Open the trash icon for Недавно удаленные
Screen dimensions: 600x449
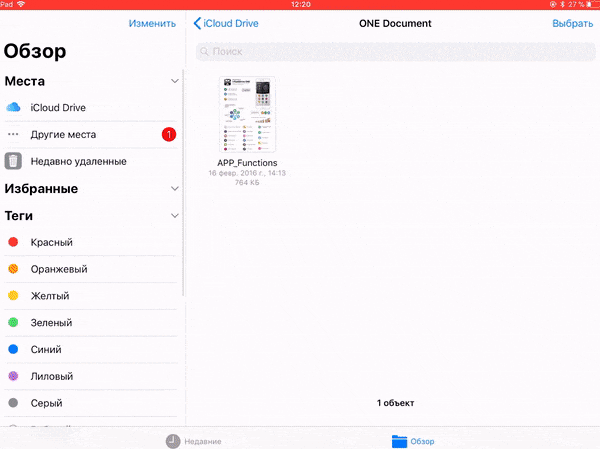(13, 161)
